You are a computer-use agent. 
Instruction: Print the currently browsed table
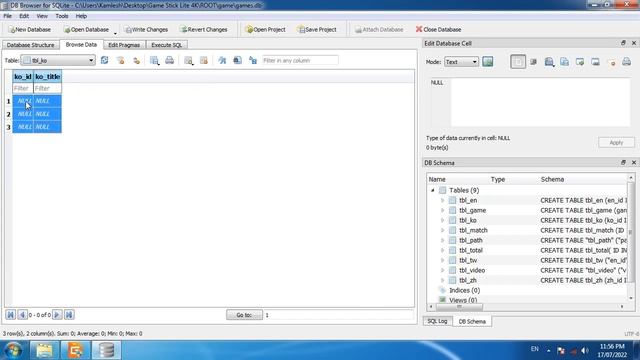point(169,60)
